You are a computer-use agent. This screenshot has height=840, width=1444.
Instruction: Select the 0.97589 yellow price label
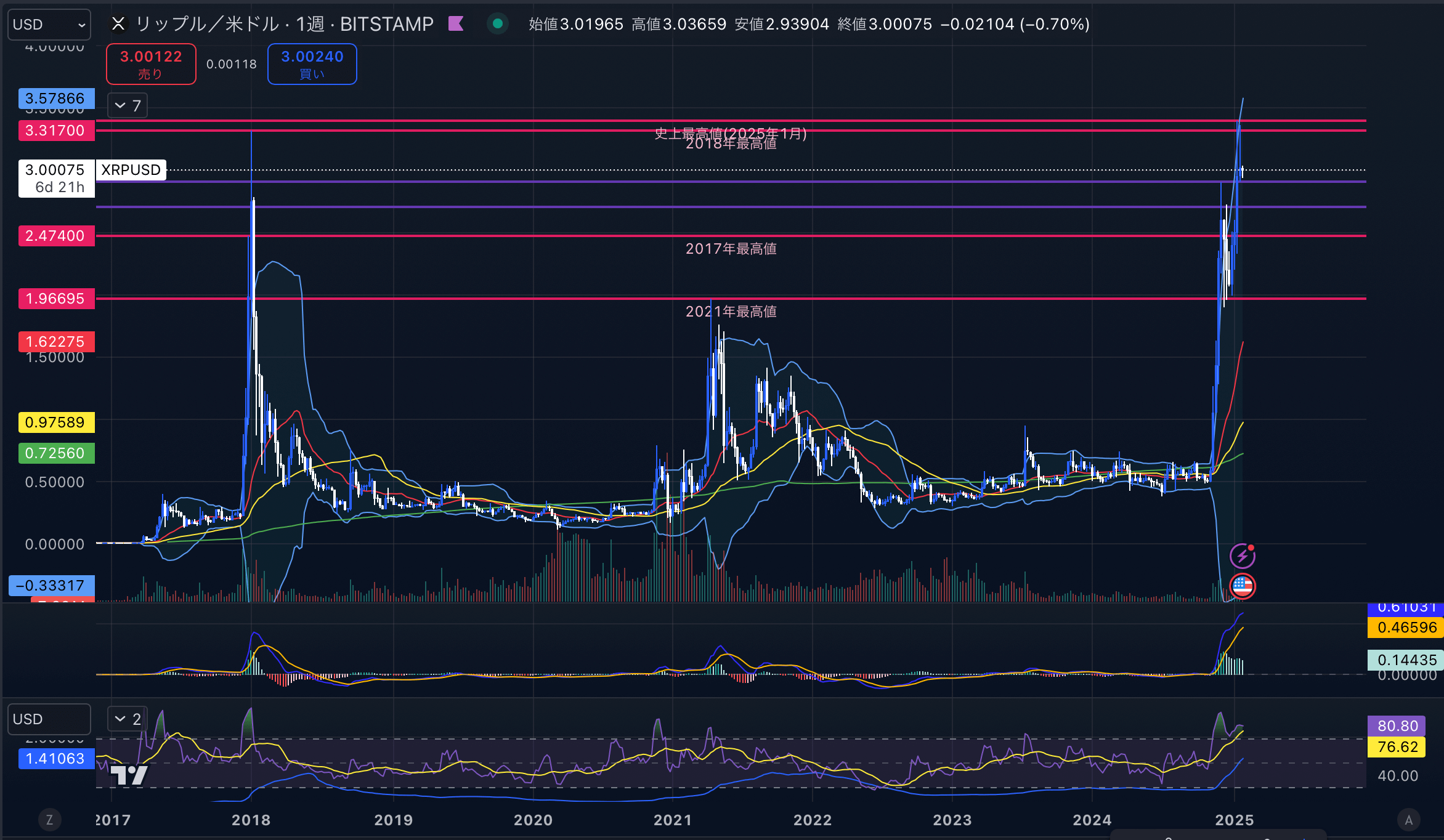pyautogui.click(x=57, y=422)
